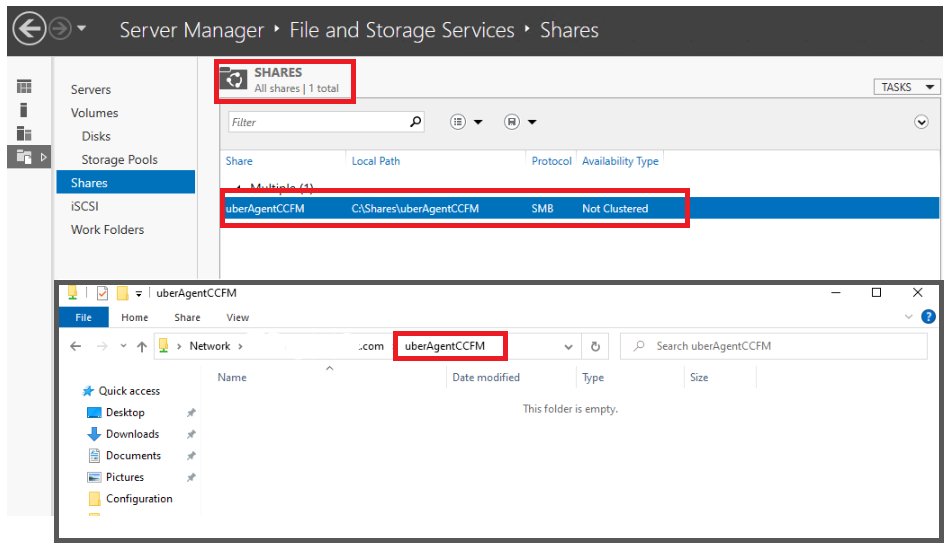Click the magnifier icon in Filter box
951x549 pixels.
click(415, 122)
